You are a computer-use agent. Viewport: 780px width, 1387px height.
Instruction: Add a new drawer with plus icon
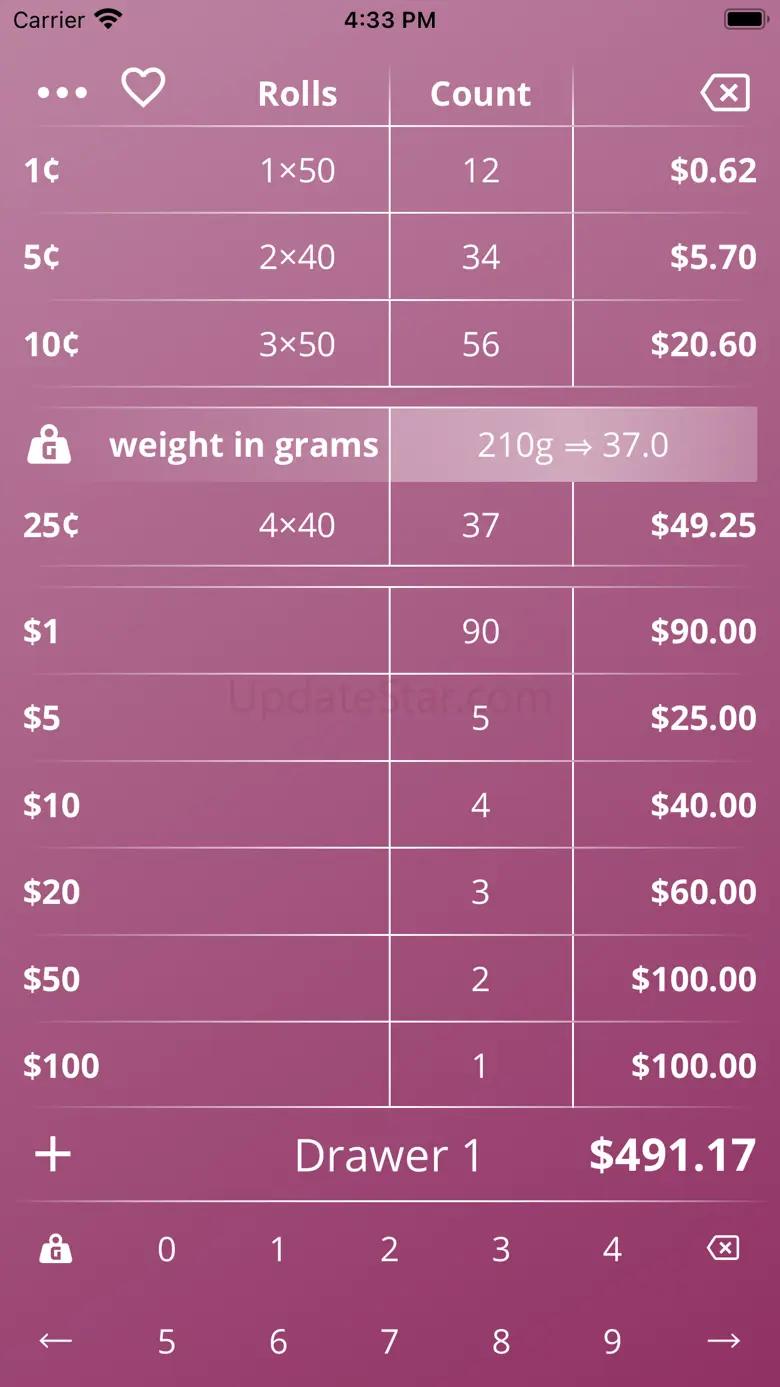pyautogui.click(x=53, y=1155)
